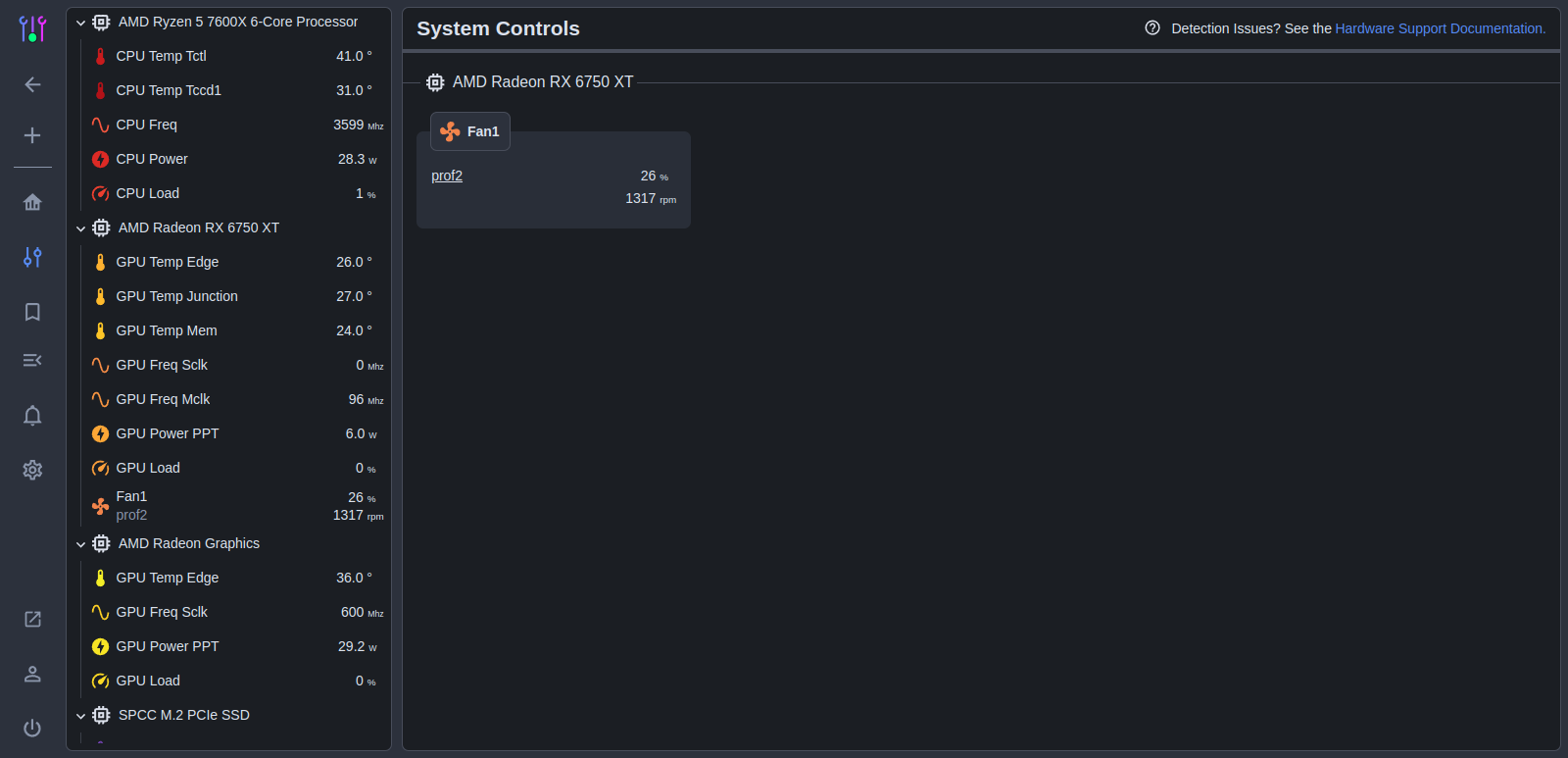Click the CoolerControl logo at sidebar top

[32, 28]
